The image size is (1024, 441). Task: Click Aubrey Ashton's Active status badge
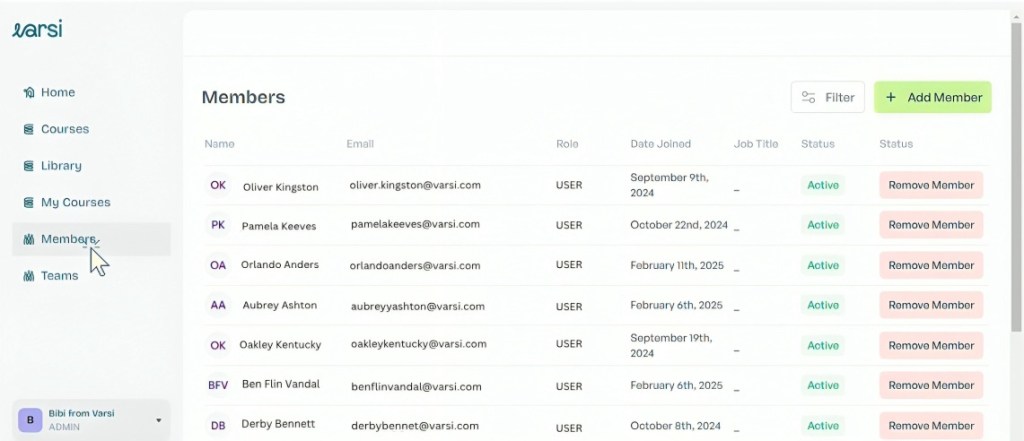coord(823,305)
